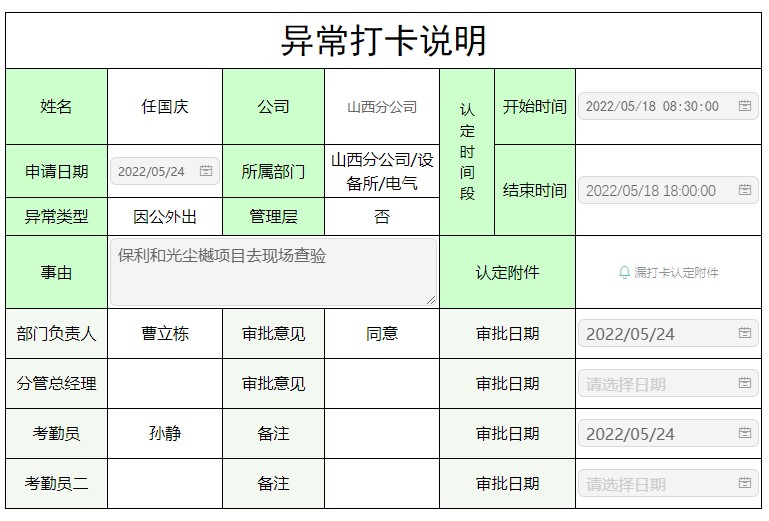This screenshot has height=521, width=769.
Task: Select date in 分管总经理 row 请选择日期 field
Action: (x=668, y=384)
